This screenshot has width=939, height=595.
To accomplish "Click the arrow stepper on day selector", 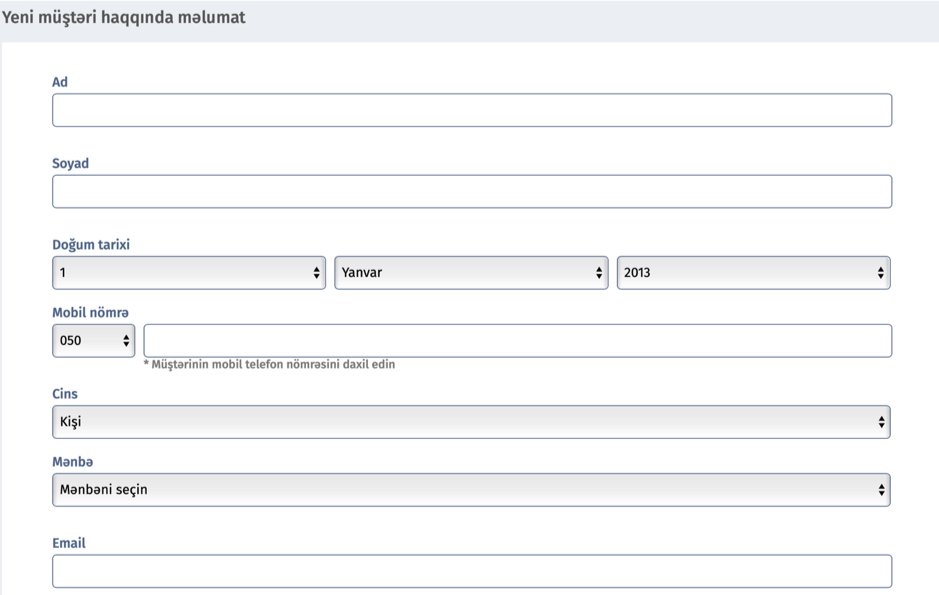I will click(x=316, y=273).
